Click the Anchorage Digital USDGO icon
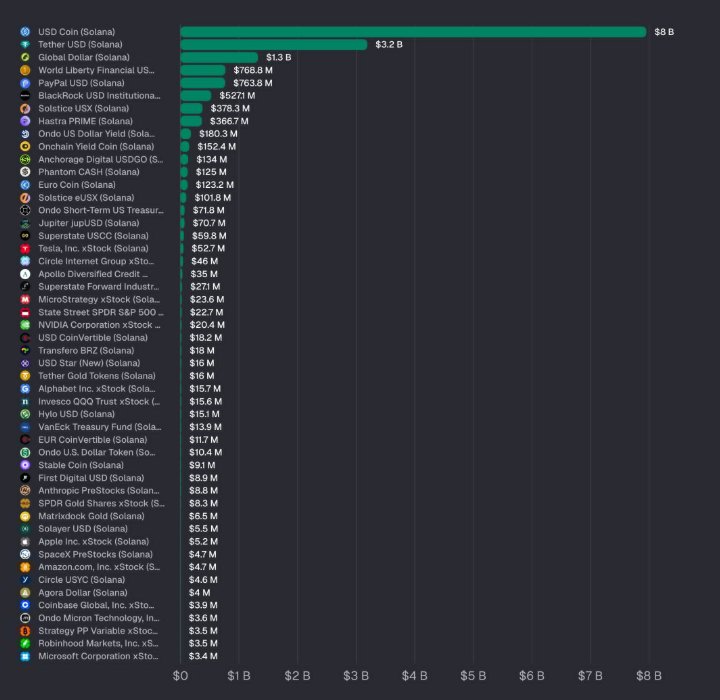The height and width of the screenshot is (700, 720). click(x=25, y=159)
